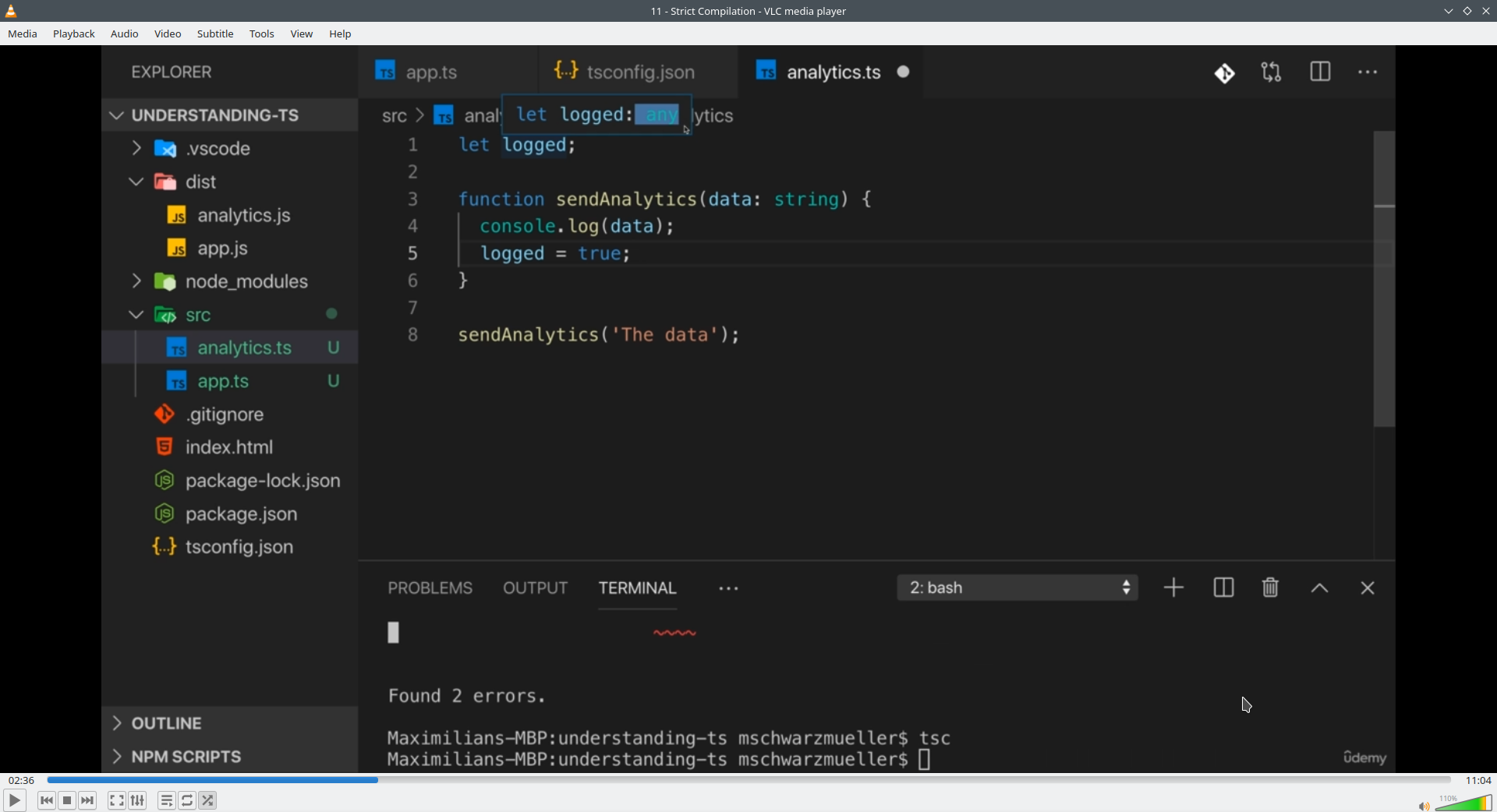
Task: Expand the .vscode folder
Action: coord(137,148)
